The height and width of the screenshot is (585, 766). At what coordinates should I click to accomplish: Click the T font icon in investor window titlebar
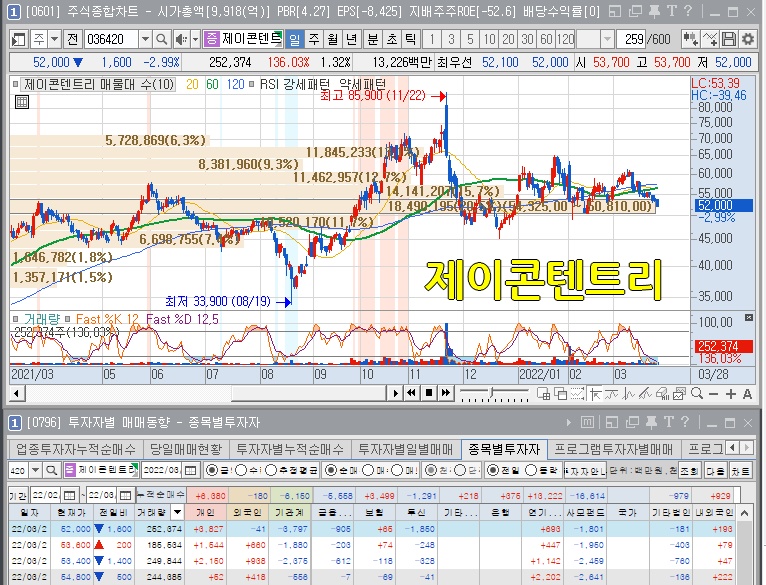click(x=669, y=422)
